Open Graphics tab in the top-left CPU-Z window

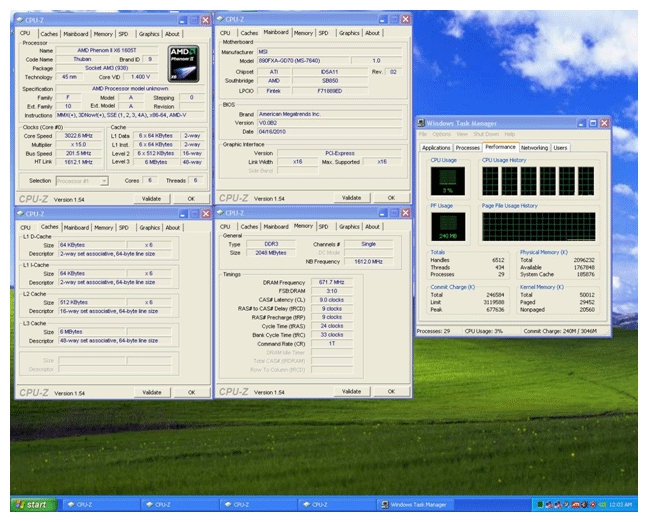pos(149,34)
